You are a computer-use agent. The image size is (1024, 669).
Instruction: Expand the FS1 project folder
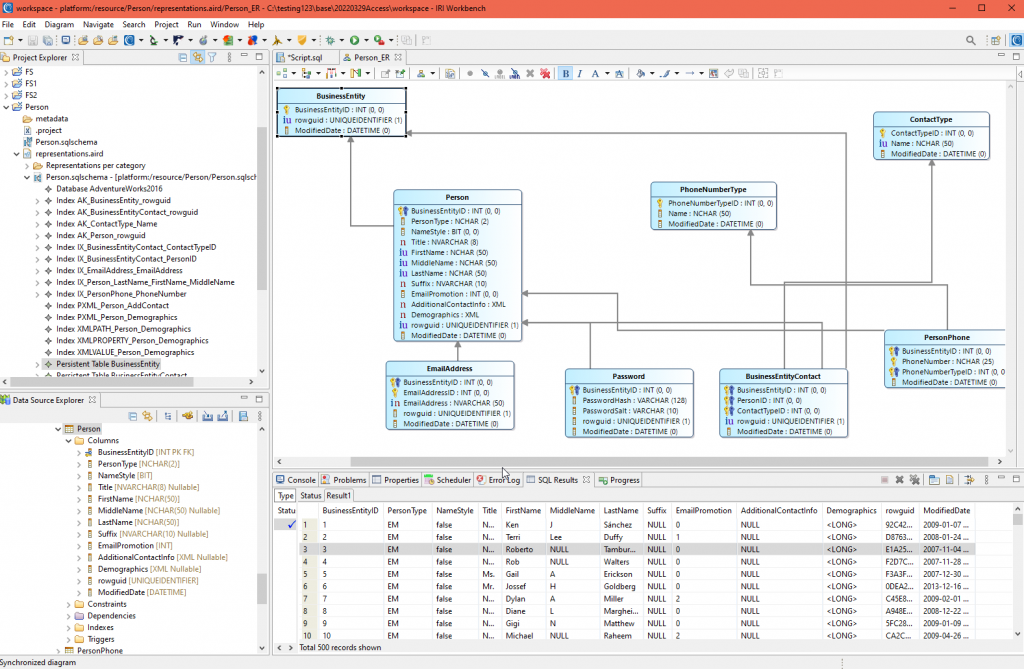coord(8,84)
